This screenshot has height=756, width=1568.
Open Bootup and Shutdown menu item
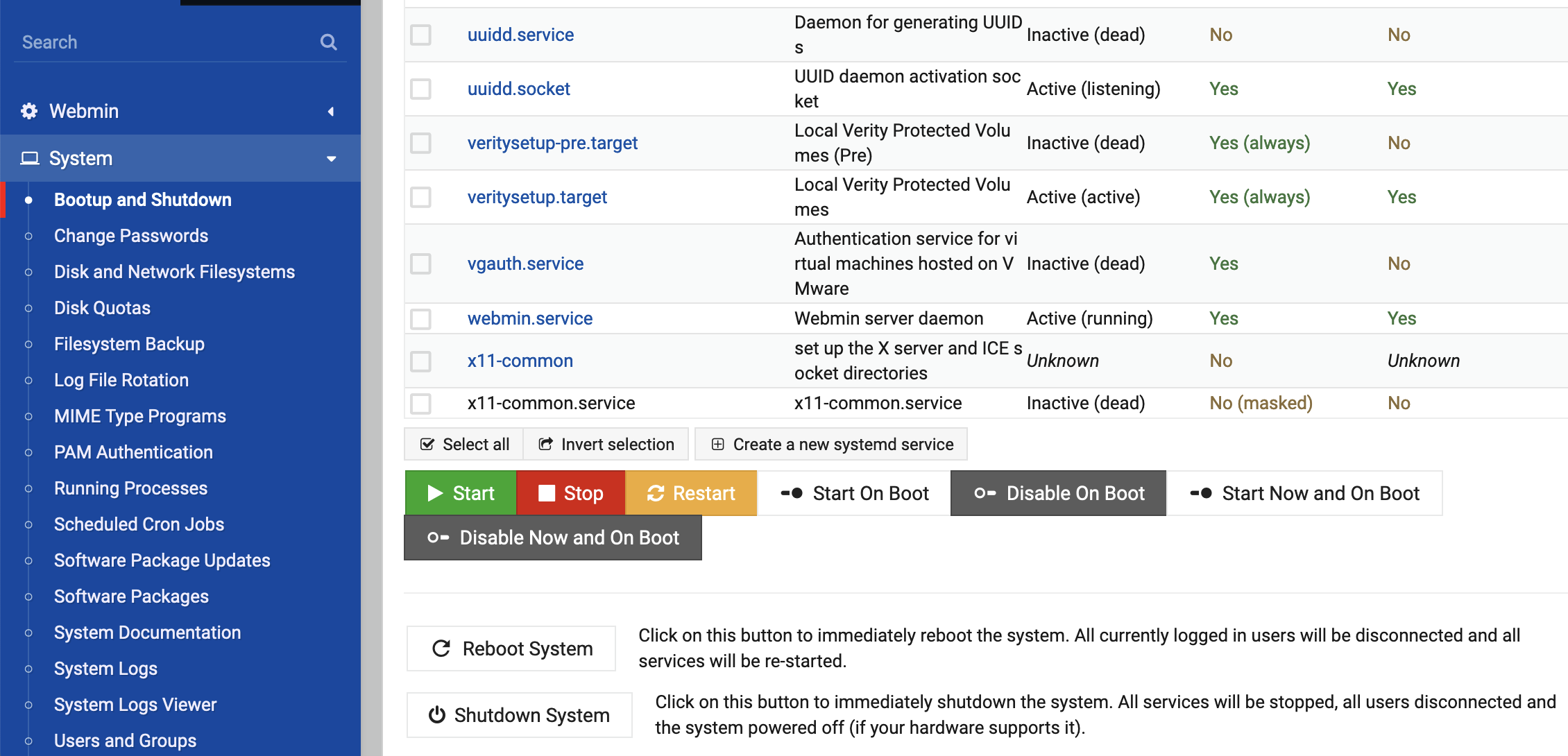[143, 200]
